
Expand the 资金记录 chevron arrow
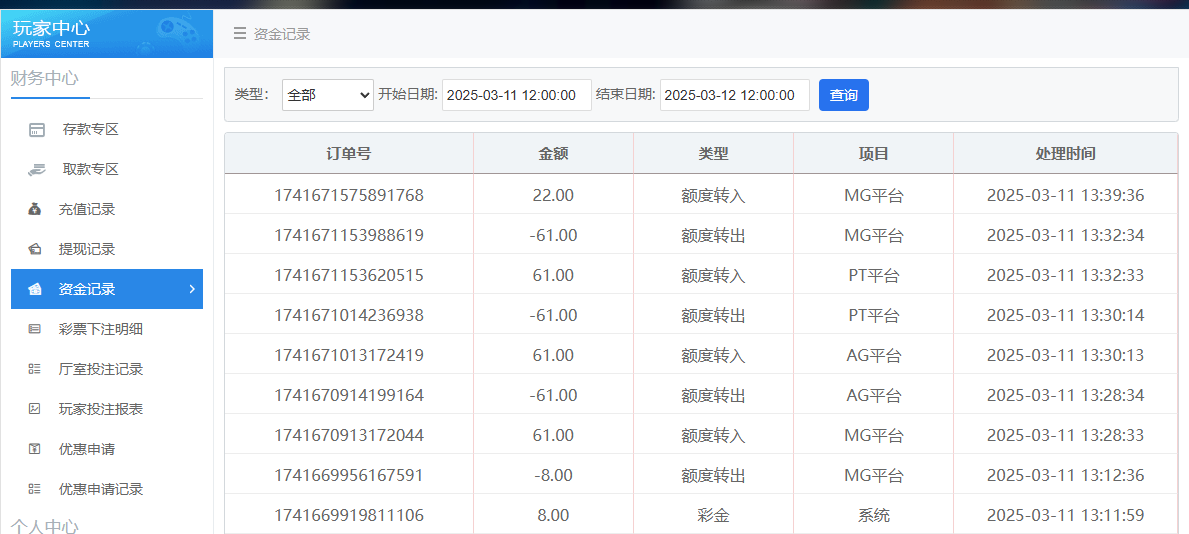[192, 289]
